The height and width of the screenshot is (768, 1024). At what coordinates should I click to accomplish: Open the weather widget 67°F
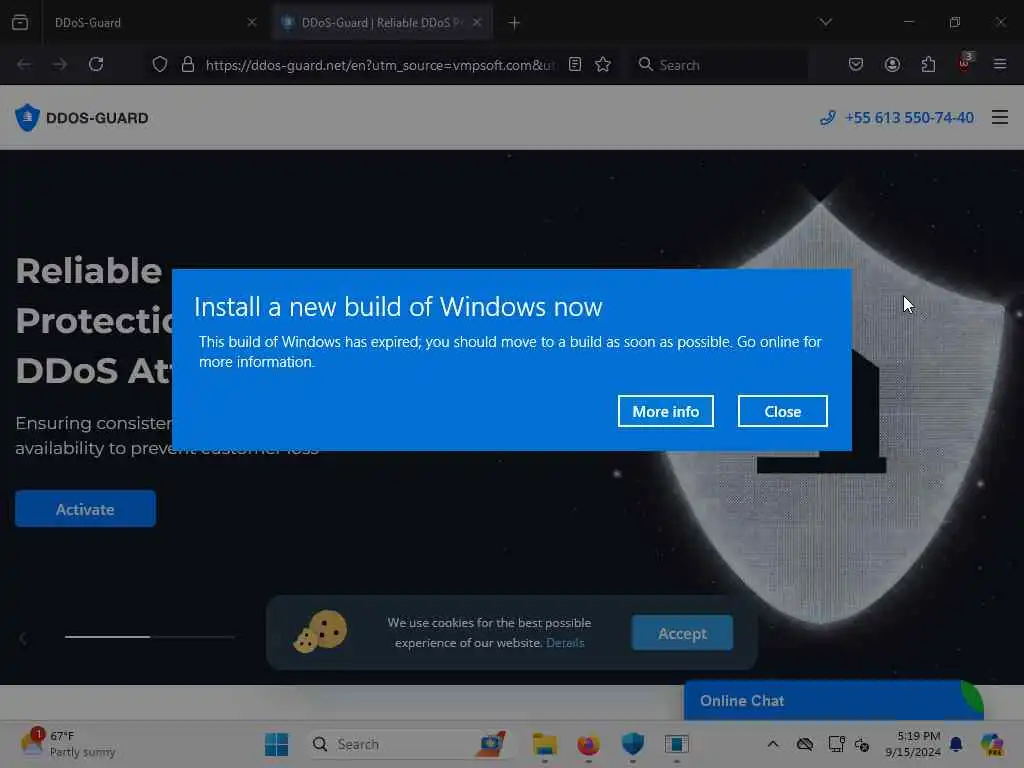[x=68, y=744]
